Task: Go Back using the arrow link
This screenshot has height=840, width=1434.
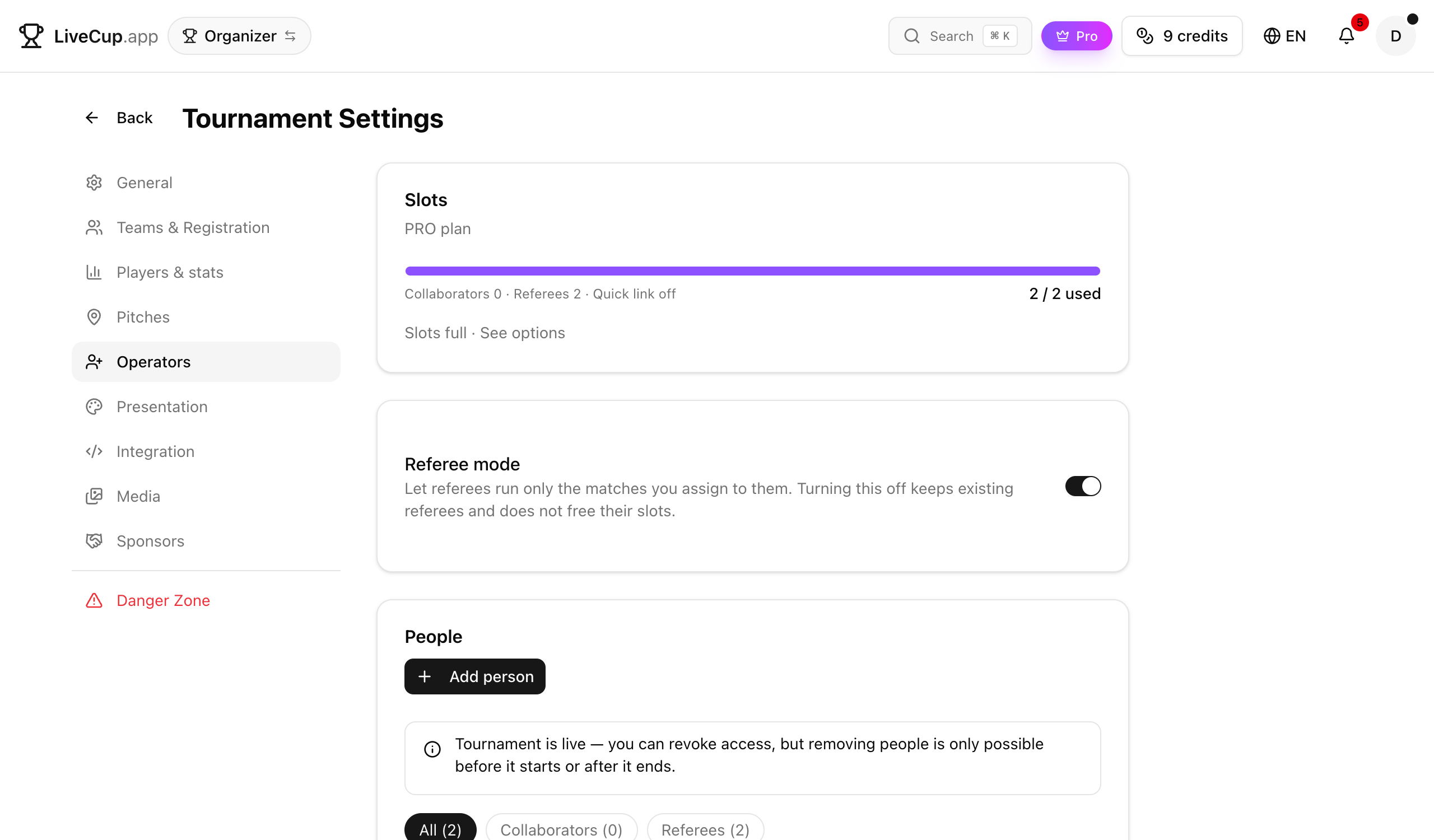Action: [119, 118]
